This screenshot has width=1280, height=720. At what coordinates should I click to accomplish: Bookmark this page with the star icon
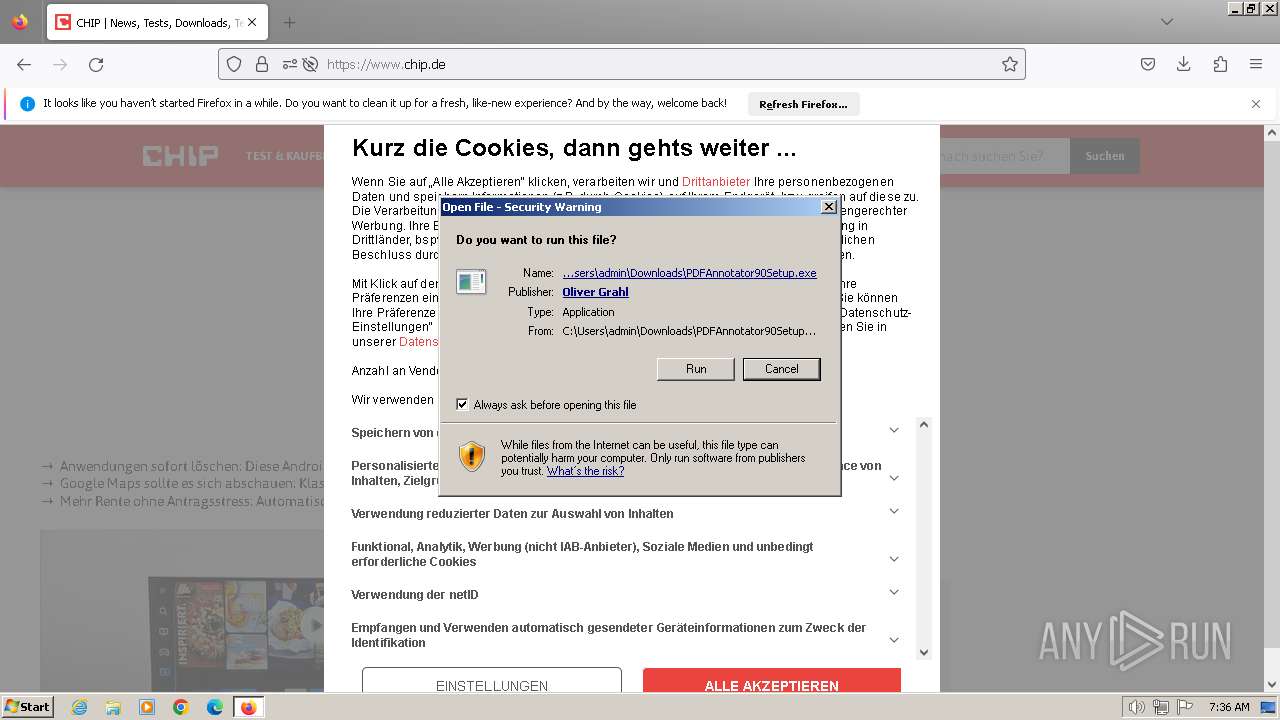pos(1010,64)
